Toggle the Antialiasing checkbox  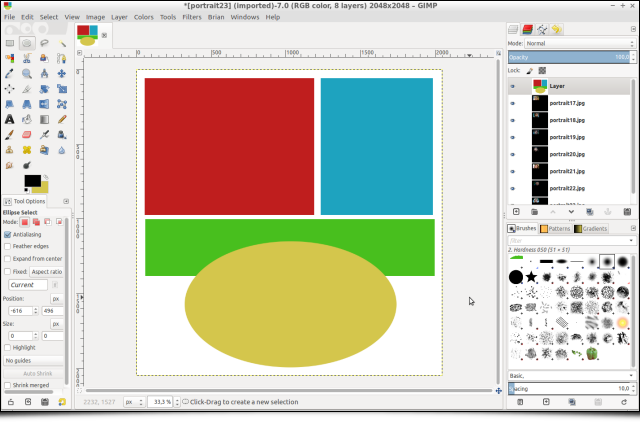pos(7,235)
